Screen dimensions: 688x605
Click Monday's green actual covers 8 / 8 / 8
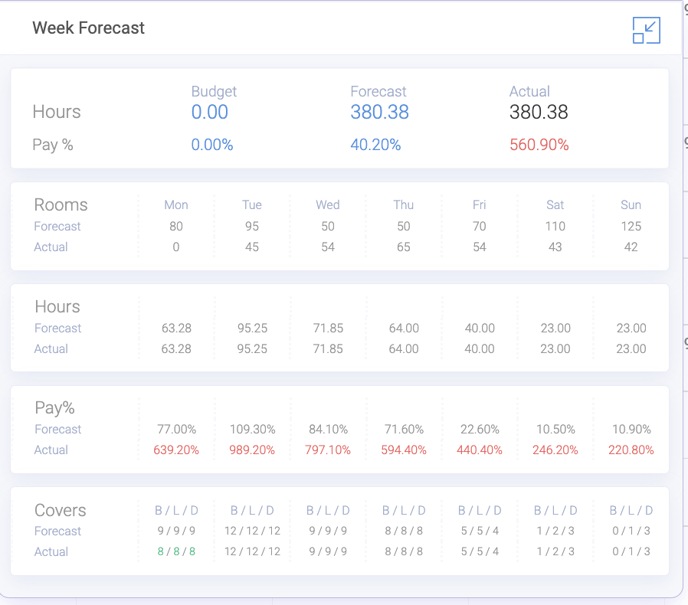[x=176, y=551]
